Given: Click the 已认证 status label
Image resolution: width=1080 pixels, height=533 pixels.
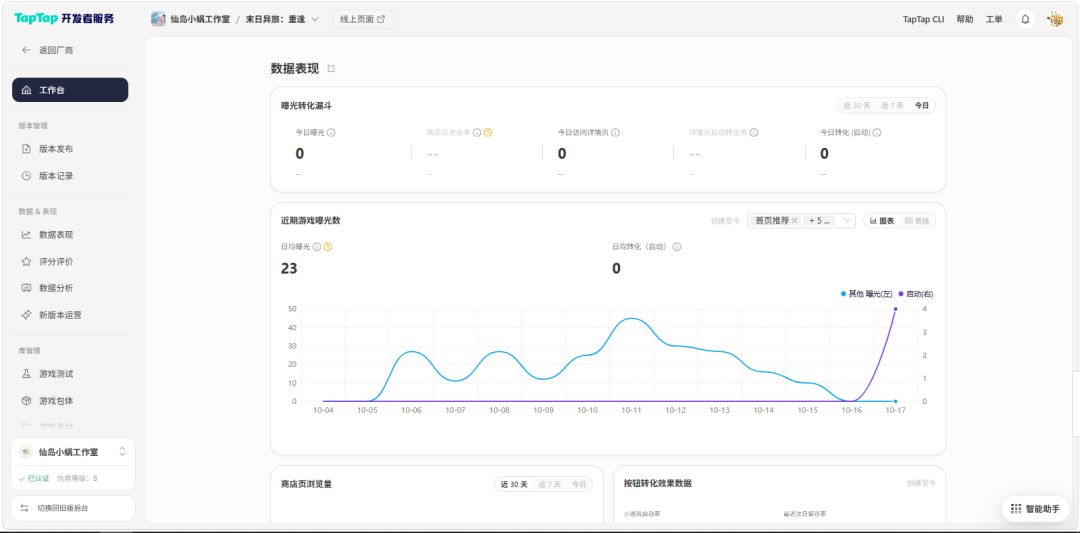Looking at the screenshot, I should [34, 478].
